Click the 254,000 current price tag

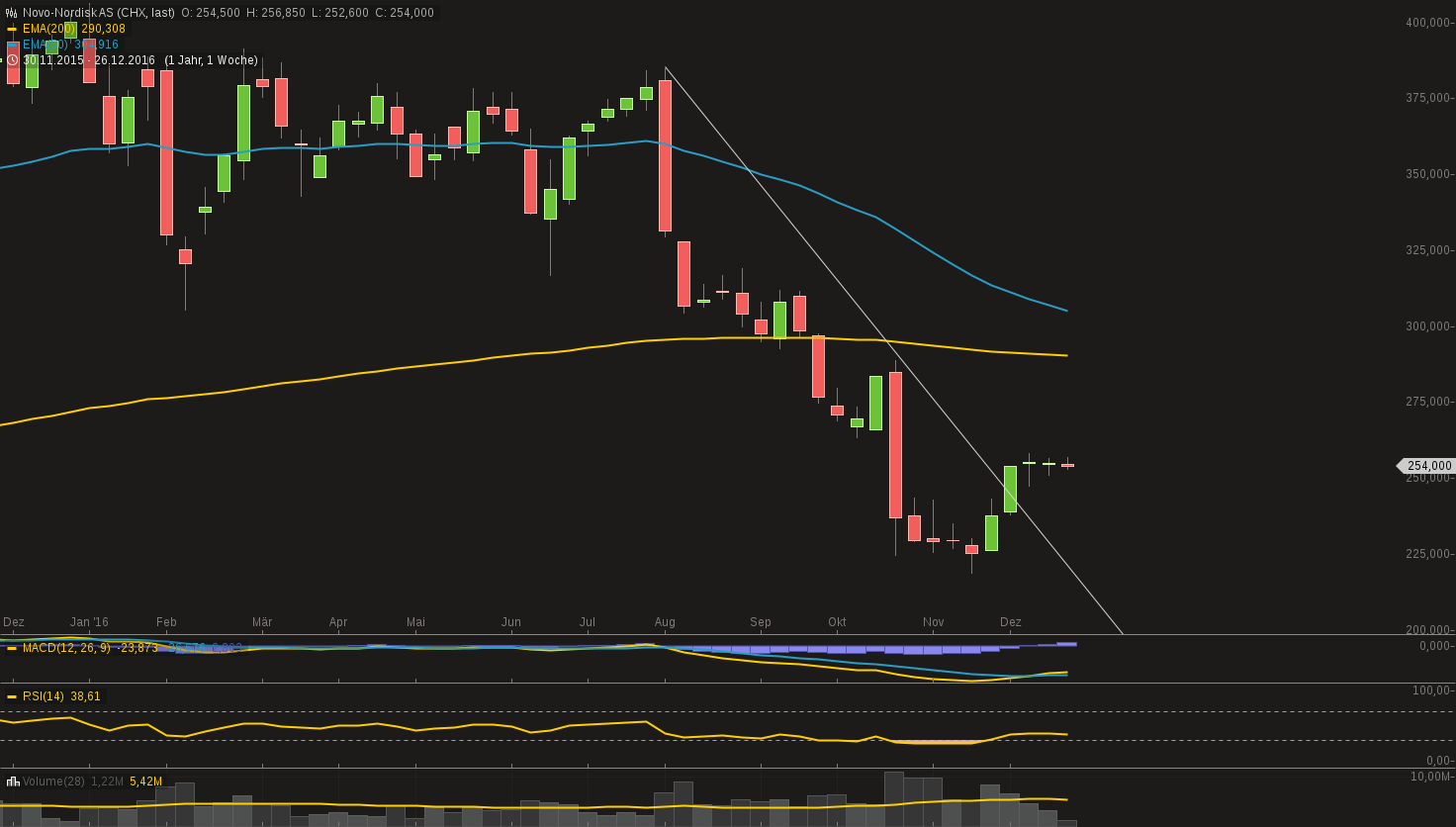click(1428, 466)
